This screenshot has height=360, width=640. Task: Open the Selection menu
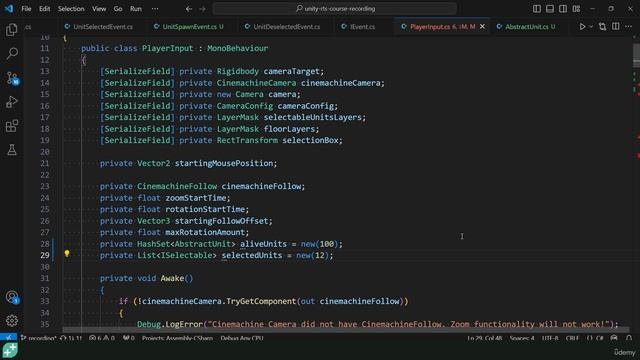(71, 9)
